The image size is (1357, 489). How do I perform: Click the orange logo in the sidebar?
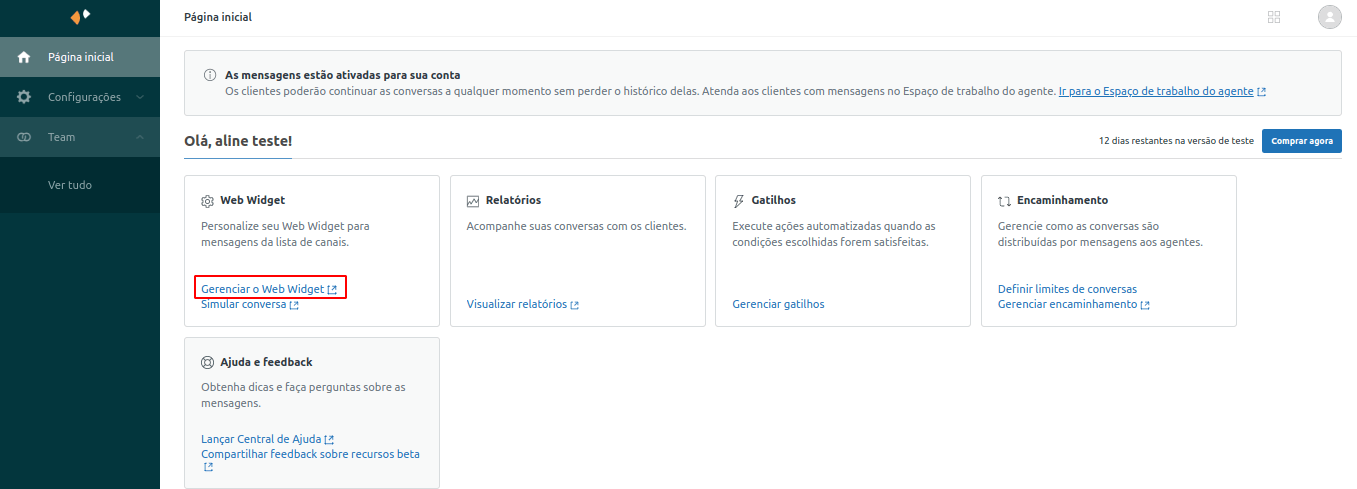80,16
